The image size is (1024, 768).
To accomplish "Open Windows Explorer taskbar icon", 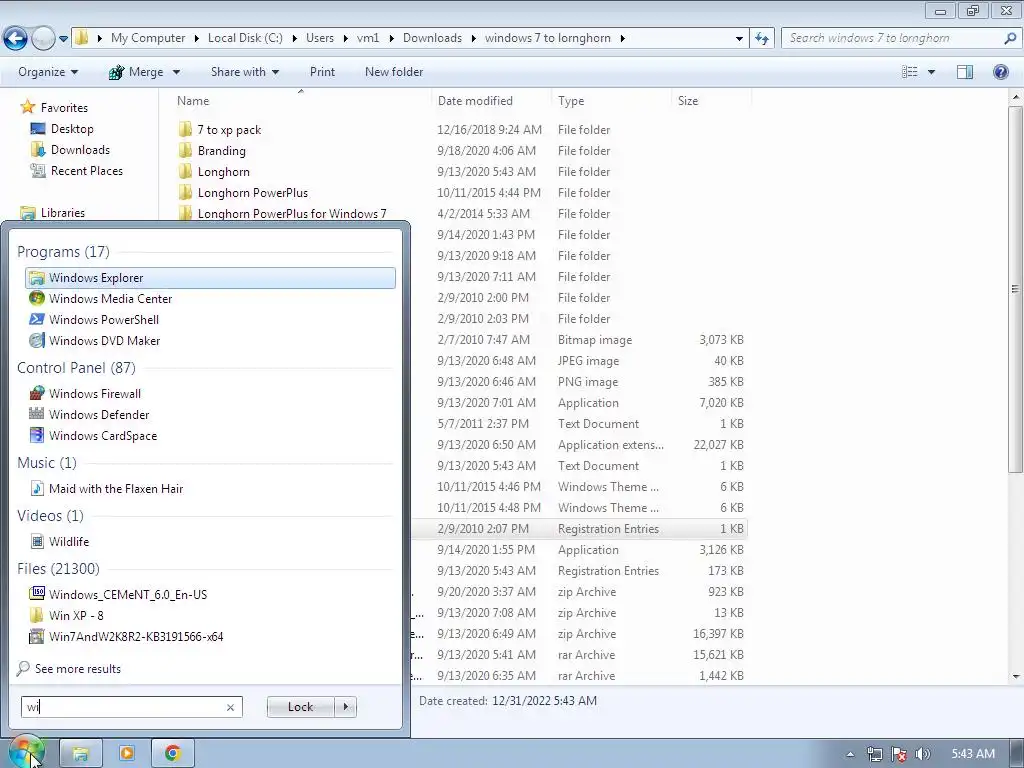I will [81, 754].
